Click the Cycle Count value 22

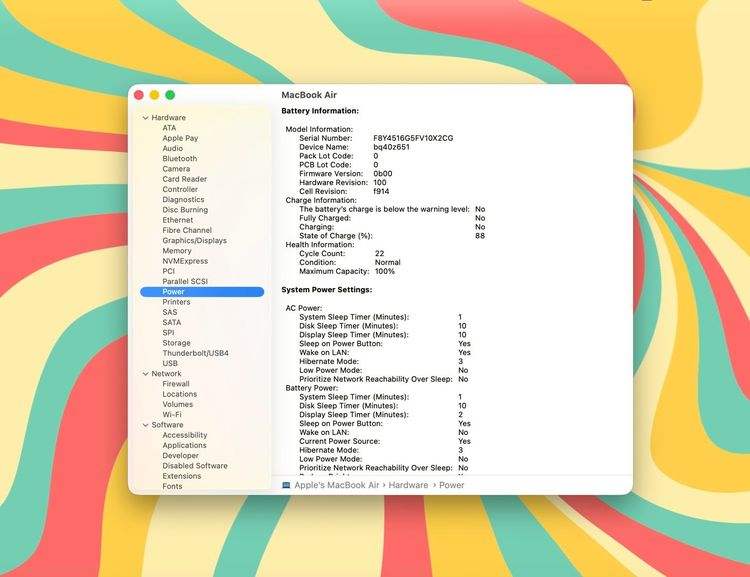tap(379, 254)
